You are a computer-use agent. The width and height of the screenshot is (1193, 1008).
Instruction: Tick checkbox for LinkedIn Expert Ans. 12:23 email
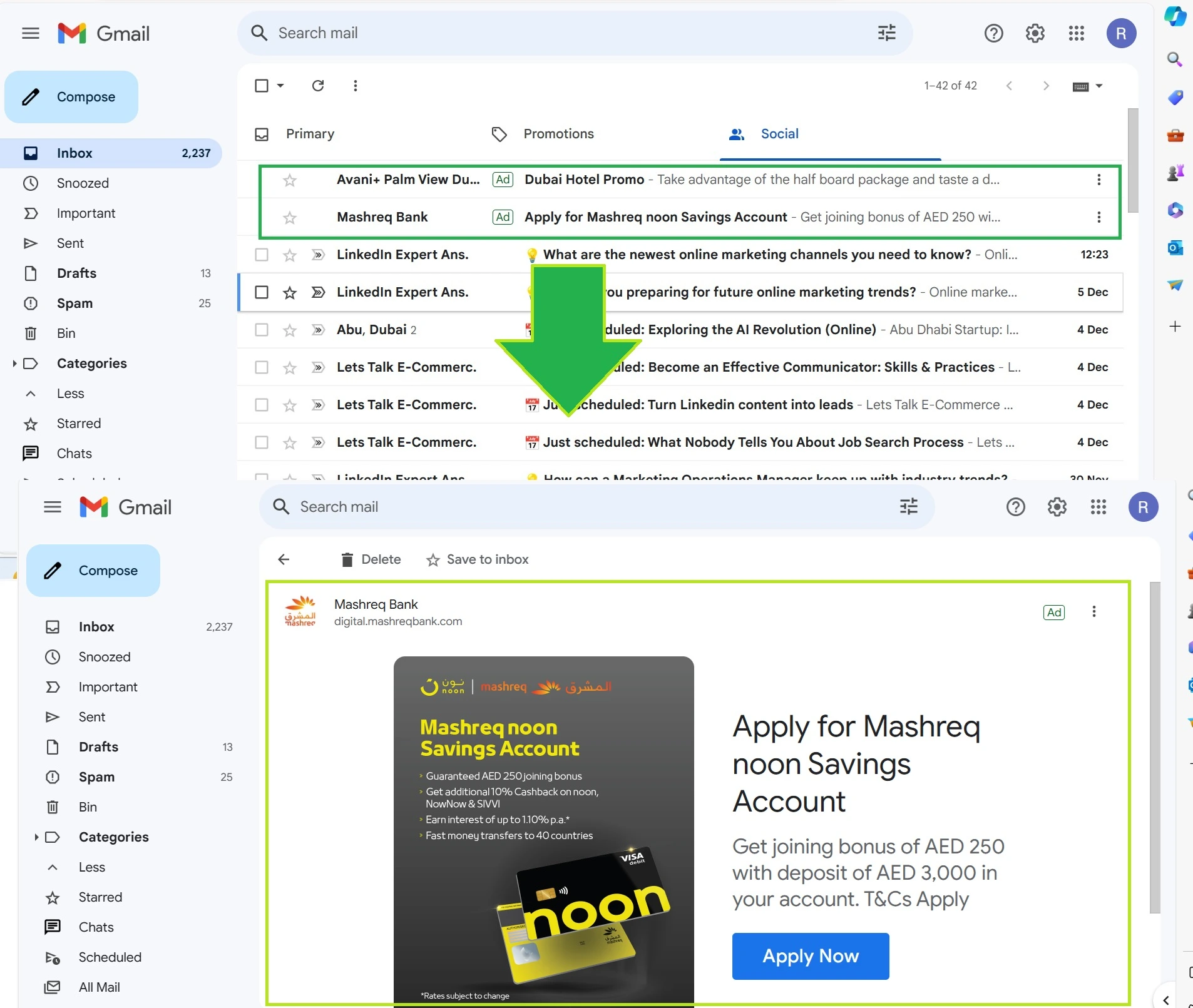click(262, 255)
